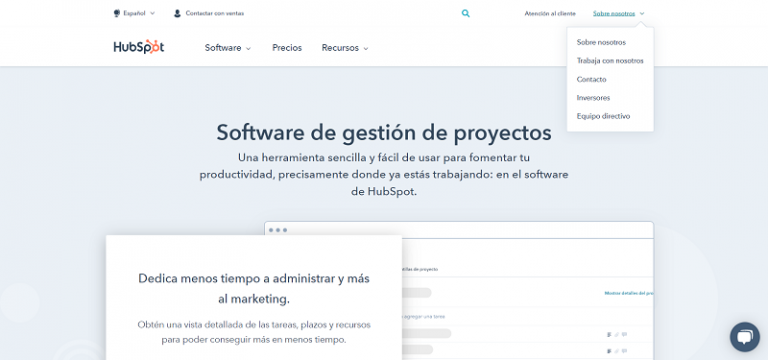The height and width of the screenshot is (360, 768).
Task: Select Sobre nosotros in the dropdown list
Action: tap(601, 42)
